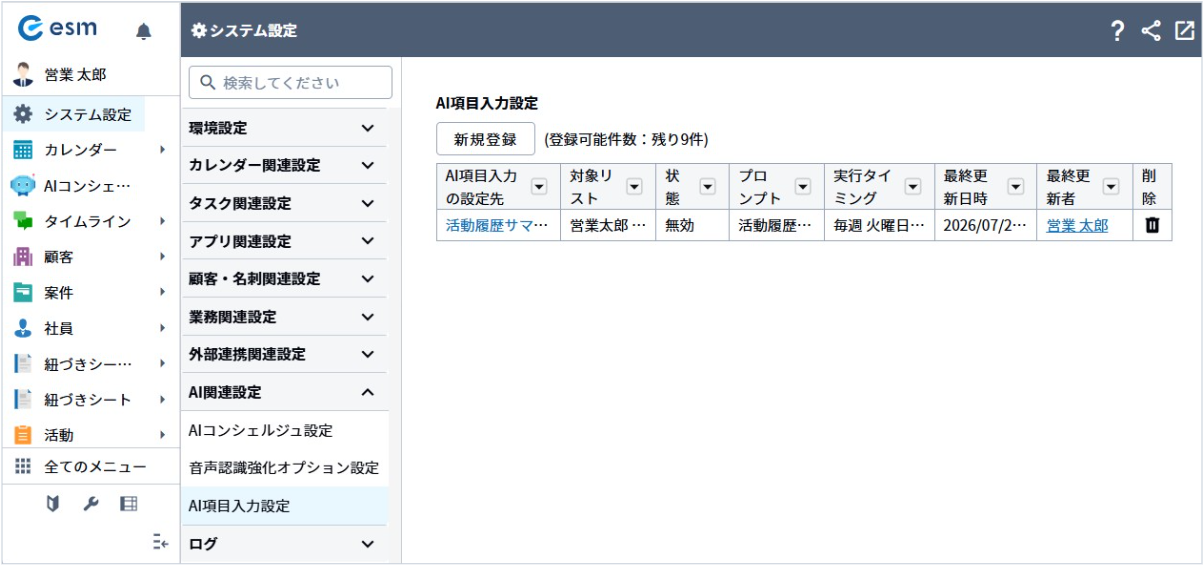Viewport: 1204px width, 566px height.
Task: Click the 社員 person icon
Action: click(x=23, y=328)
